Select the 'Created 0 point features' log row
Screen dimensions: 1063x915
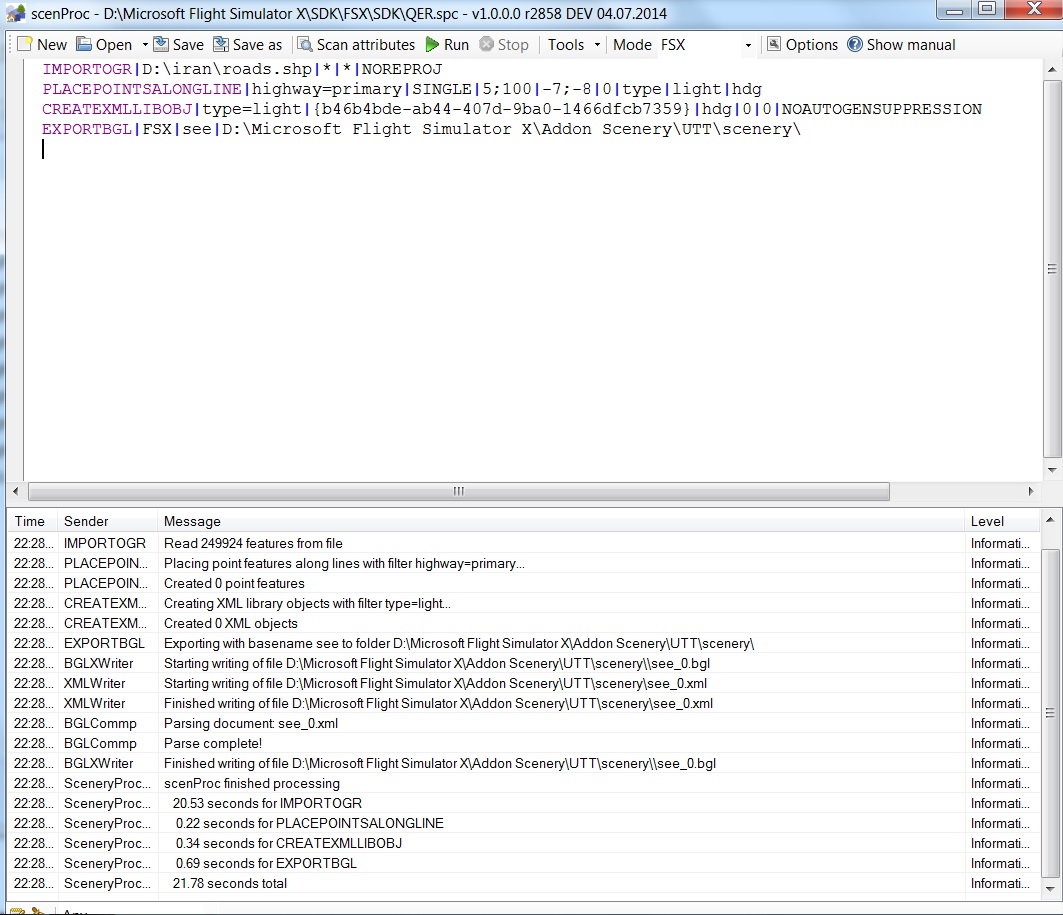[523, 583]
